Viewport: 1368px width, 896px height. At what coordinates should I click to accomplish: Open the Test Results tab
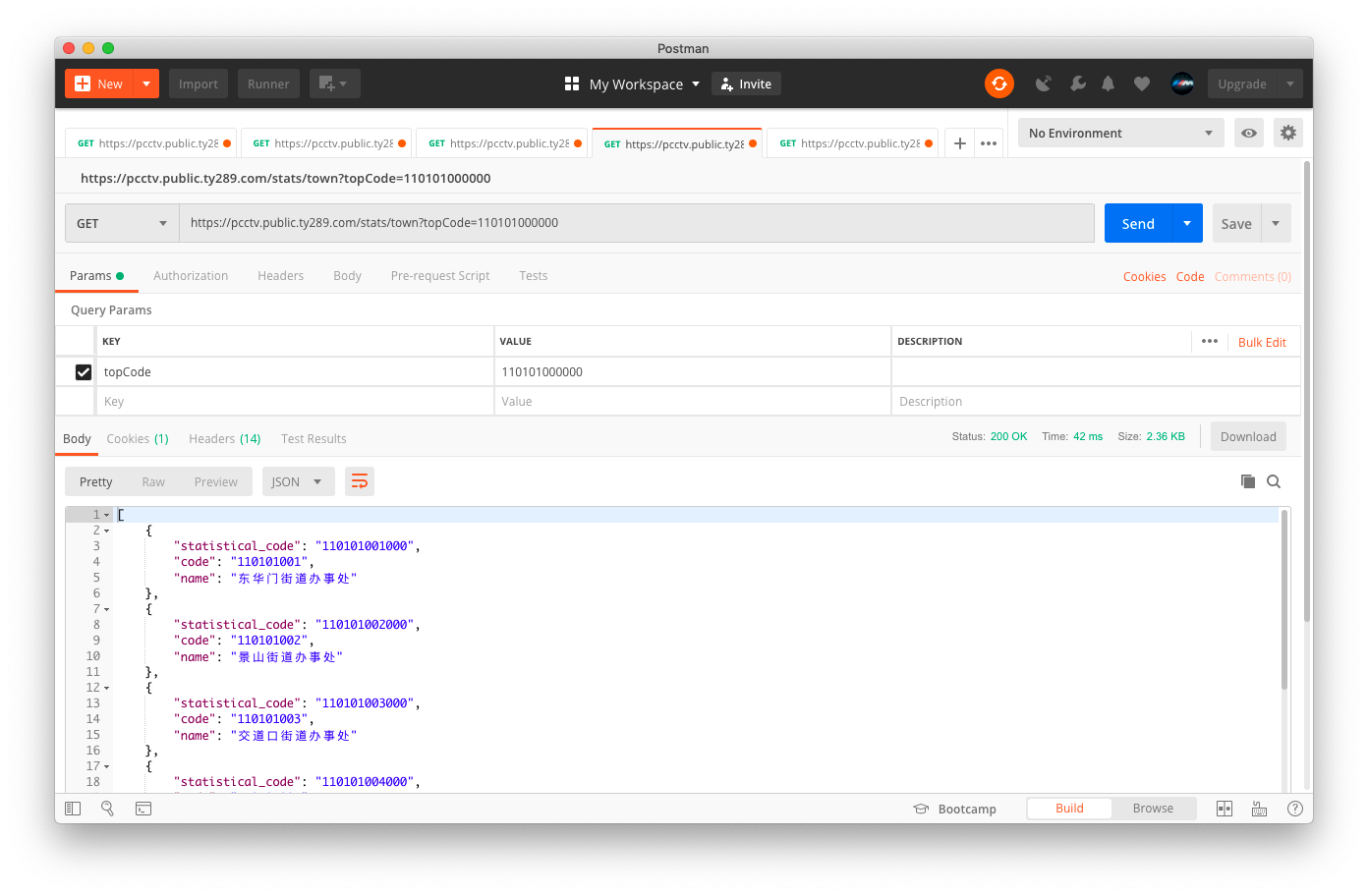[x=313, y=439]
